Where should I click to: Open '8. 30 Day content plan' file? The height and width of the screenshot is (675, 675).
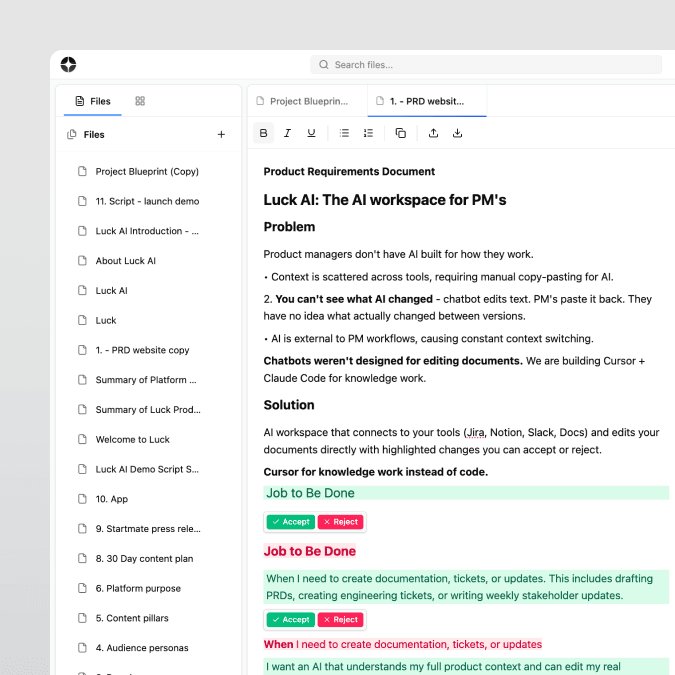coord(144,559)
